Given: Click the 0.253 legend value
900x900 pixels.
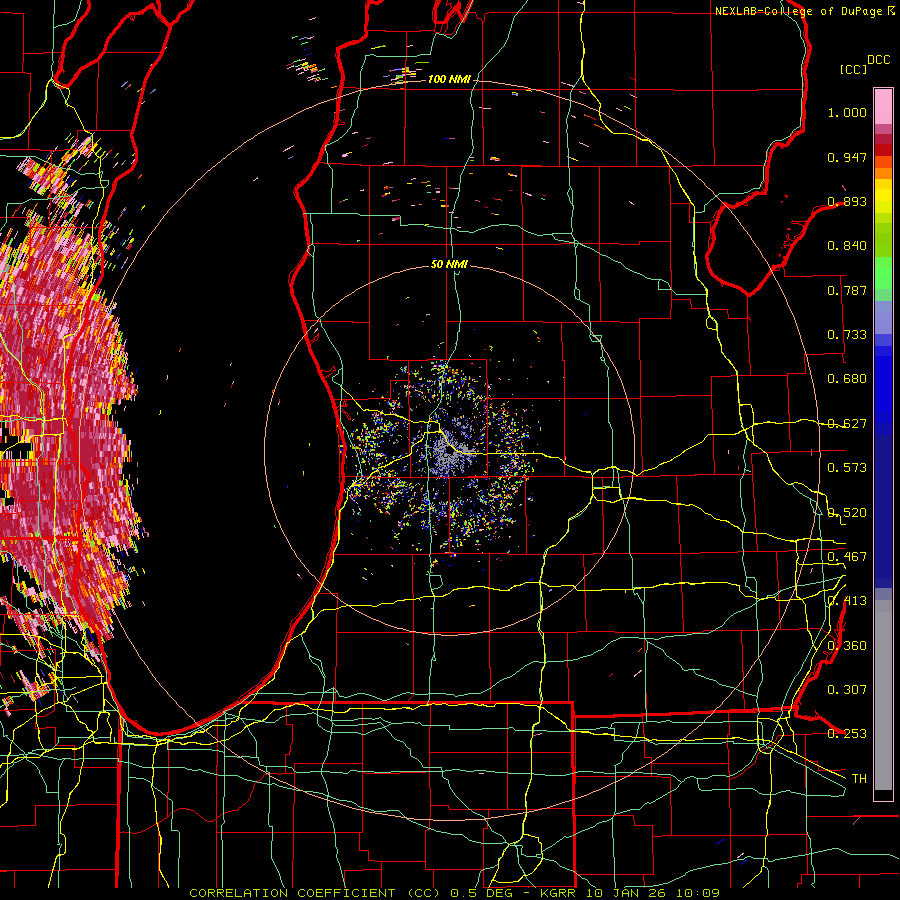Looking at the screenshot, I should click(x=847, y=734).
